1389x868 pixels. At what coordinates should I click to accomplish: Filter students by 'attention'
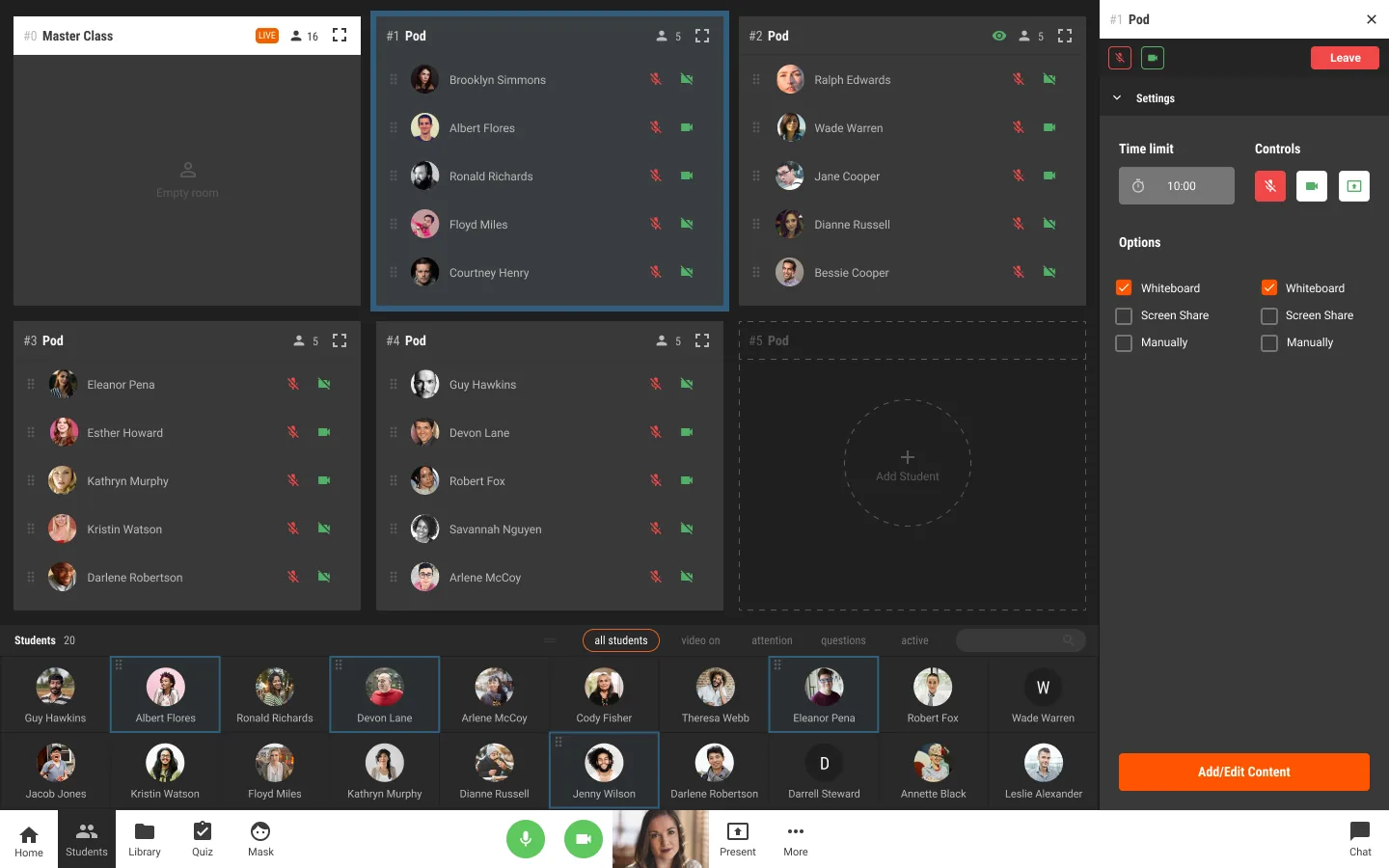(772, 640)
